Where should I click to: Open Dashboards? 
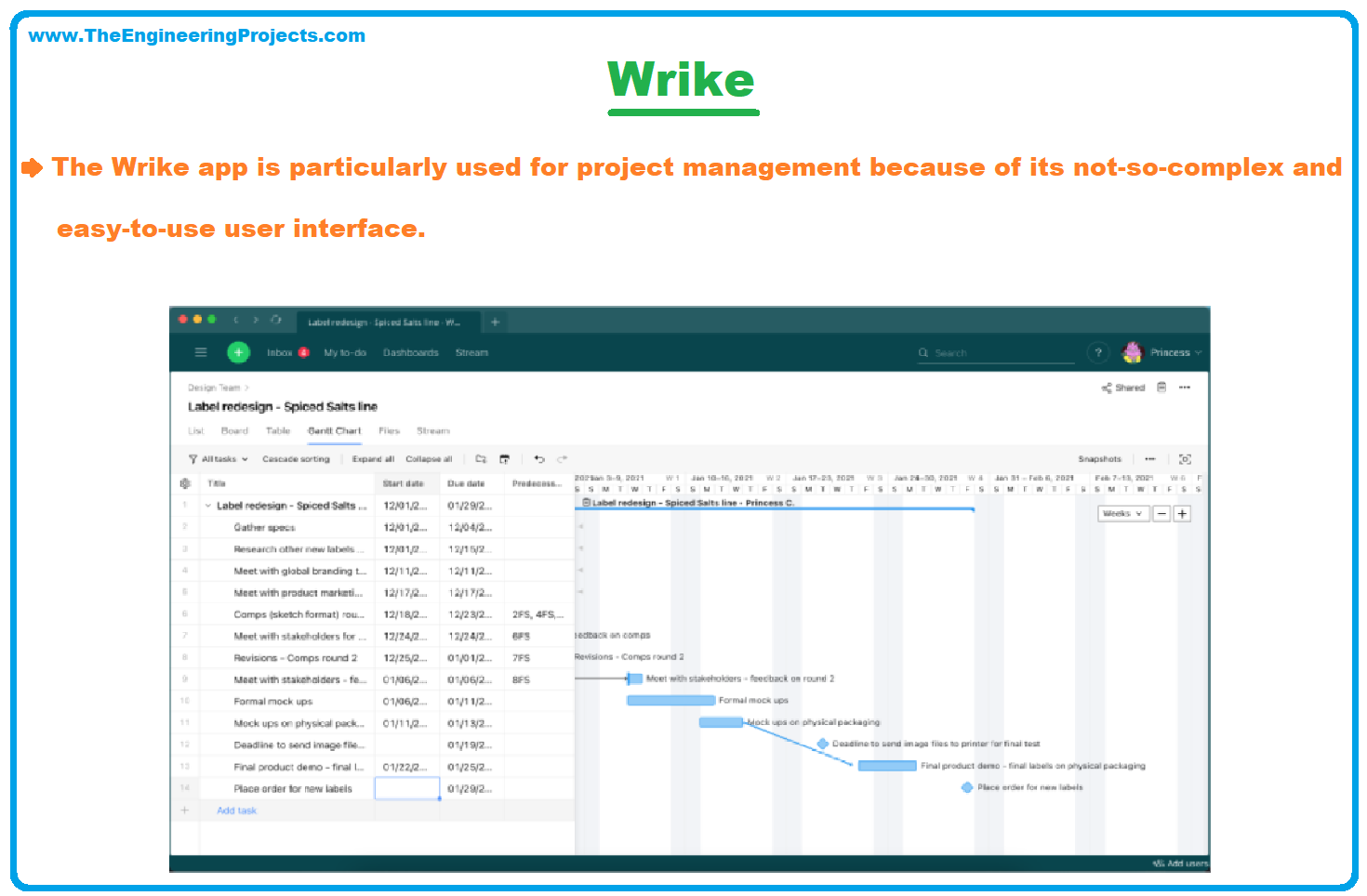coord(411,352)
